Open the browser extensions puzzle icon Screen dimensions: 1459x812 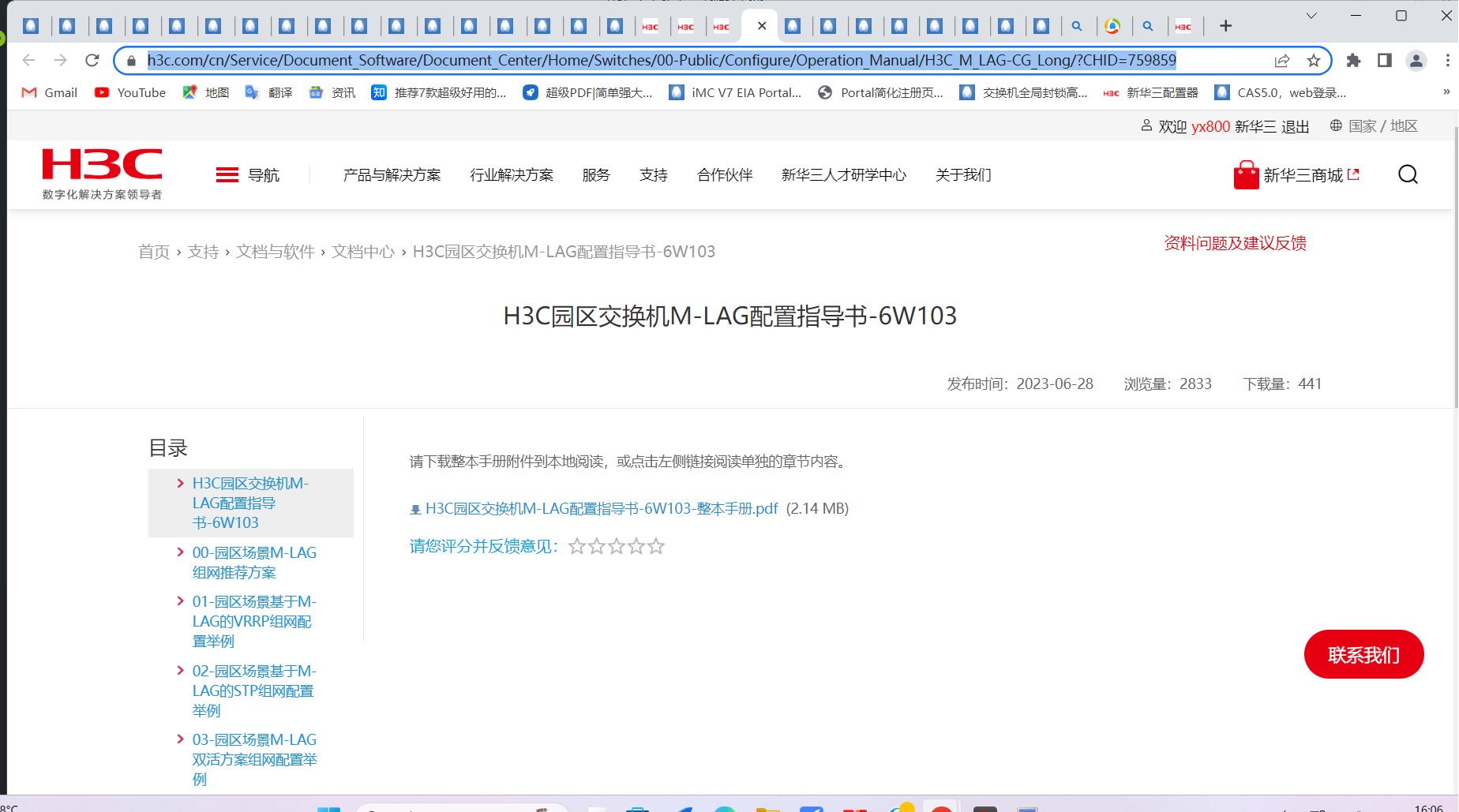(1353, 61)
